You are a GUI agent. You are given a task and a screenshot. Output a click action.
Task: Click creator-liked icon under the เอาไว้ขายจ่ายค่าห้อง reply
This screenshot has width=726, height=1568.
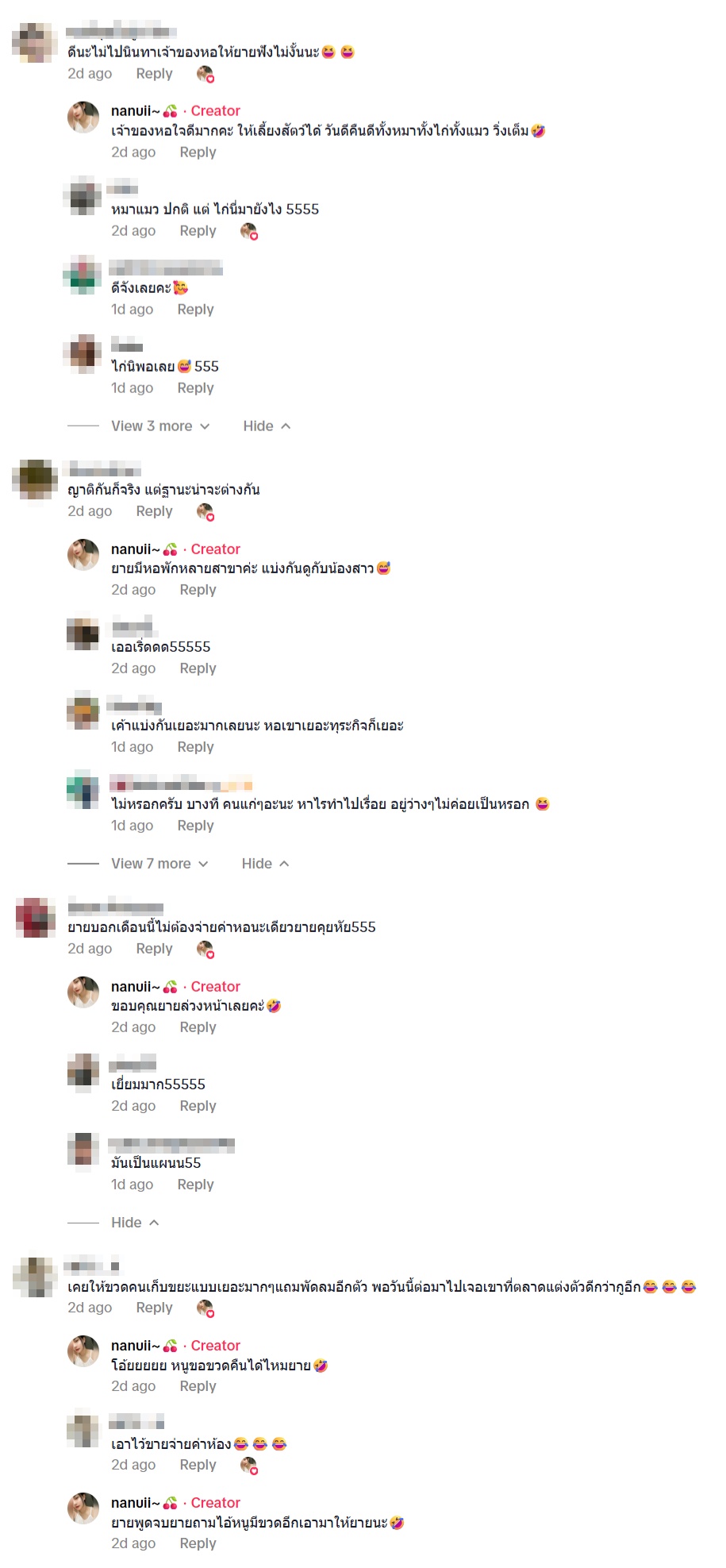point(249,1466)
